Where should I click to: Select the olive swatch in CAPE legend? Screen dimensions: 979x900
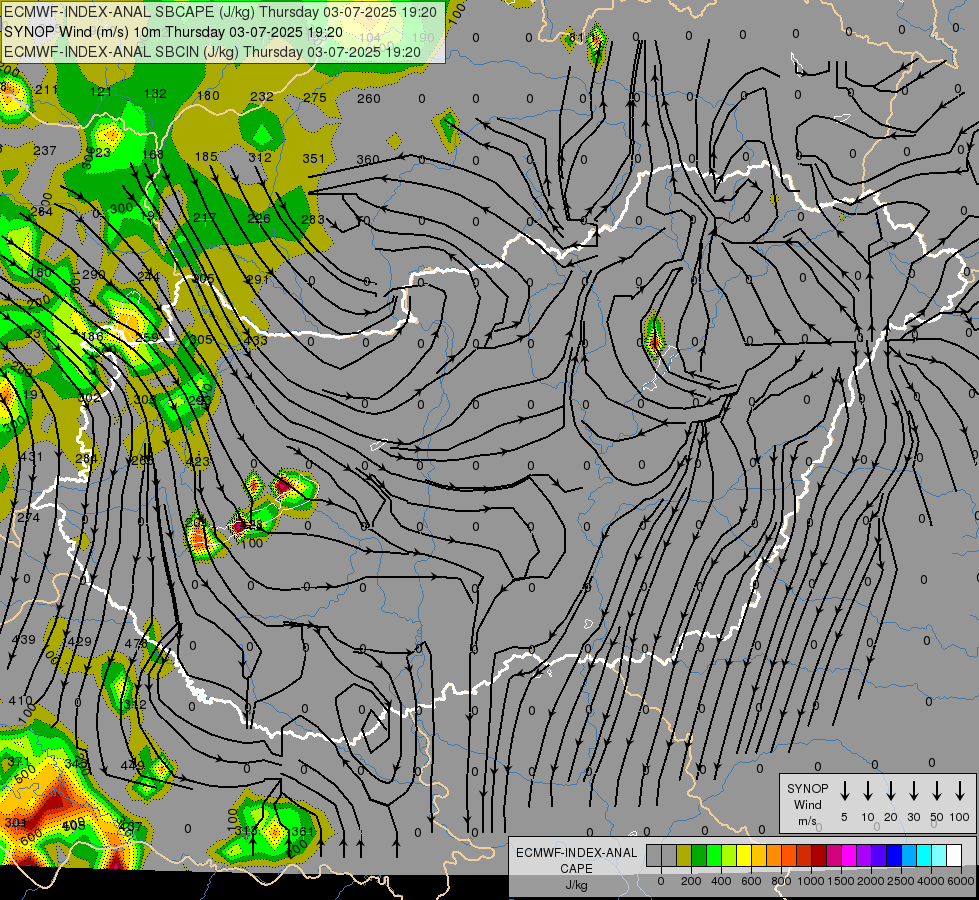pyautogui.click(x=684, y=855)
